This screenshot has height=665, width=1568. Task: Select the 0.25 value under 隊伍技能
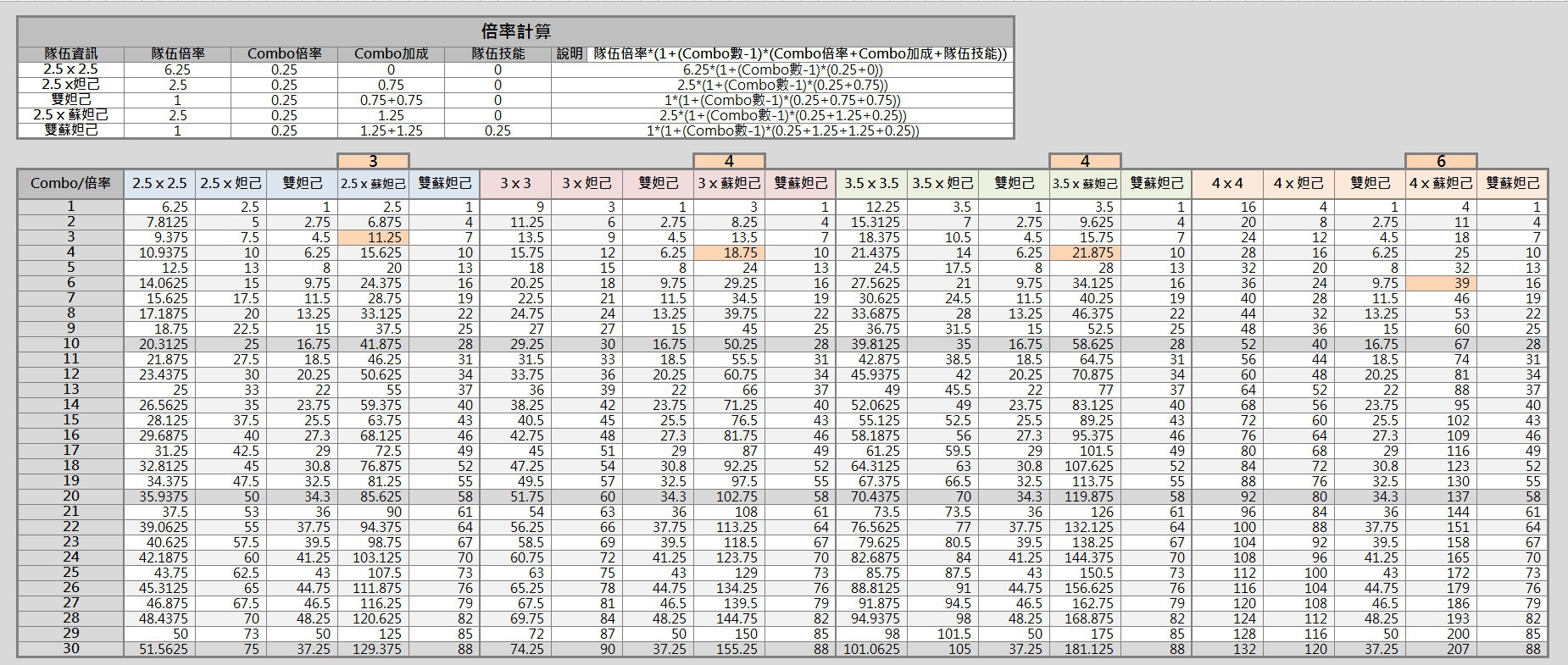498,130
